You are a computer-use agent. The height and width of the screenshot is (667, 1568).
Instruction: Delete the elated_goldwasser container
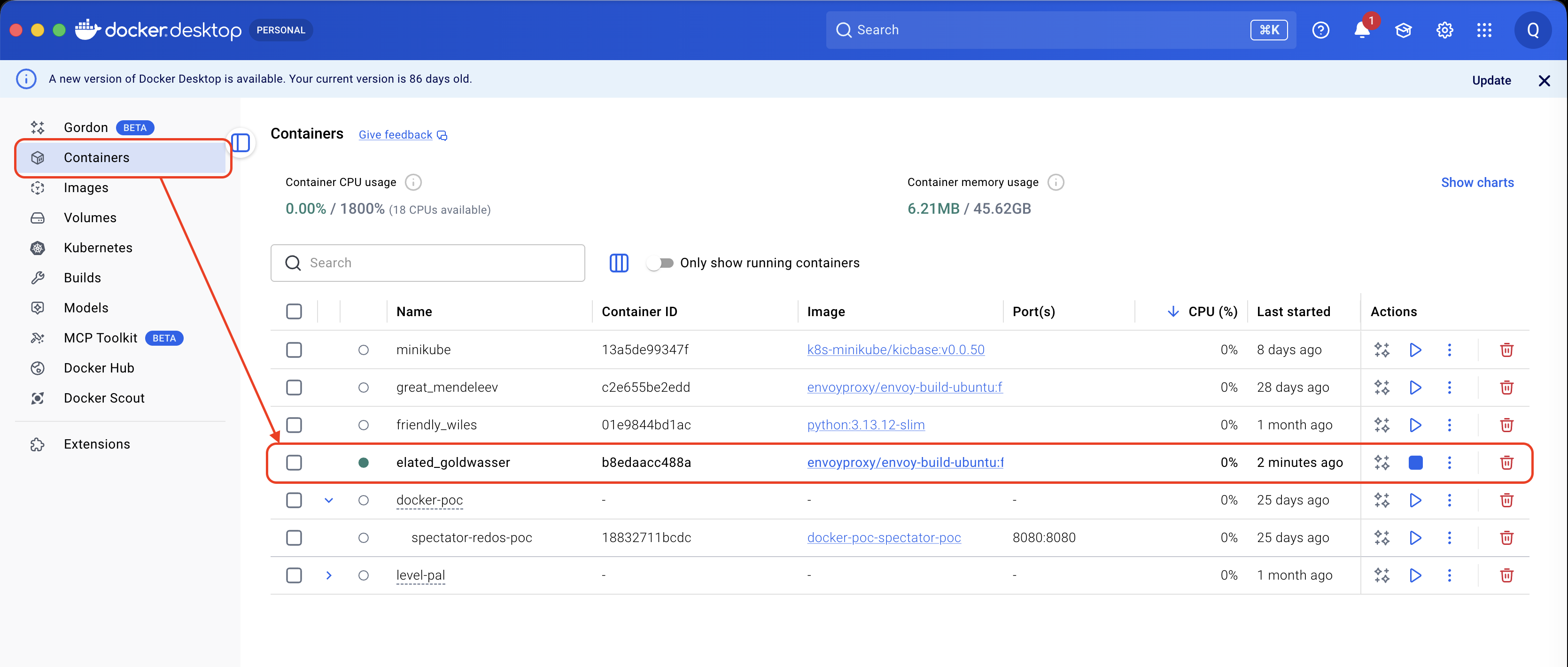pyautogui.click(x=1506, y=463)
